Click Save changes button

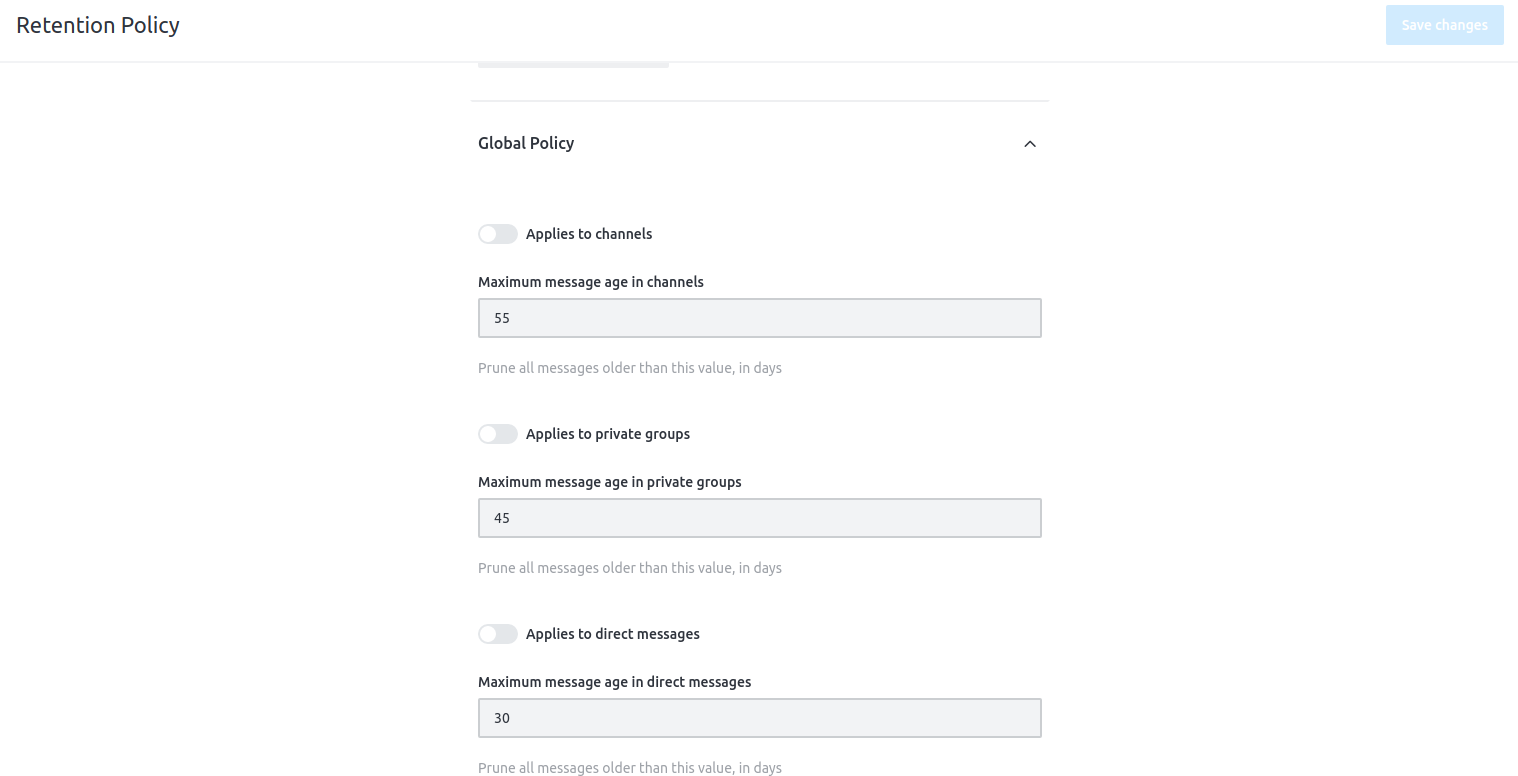point(1444,25)
